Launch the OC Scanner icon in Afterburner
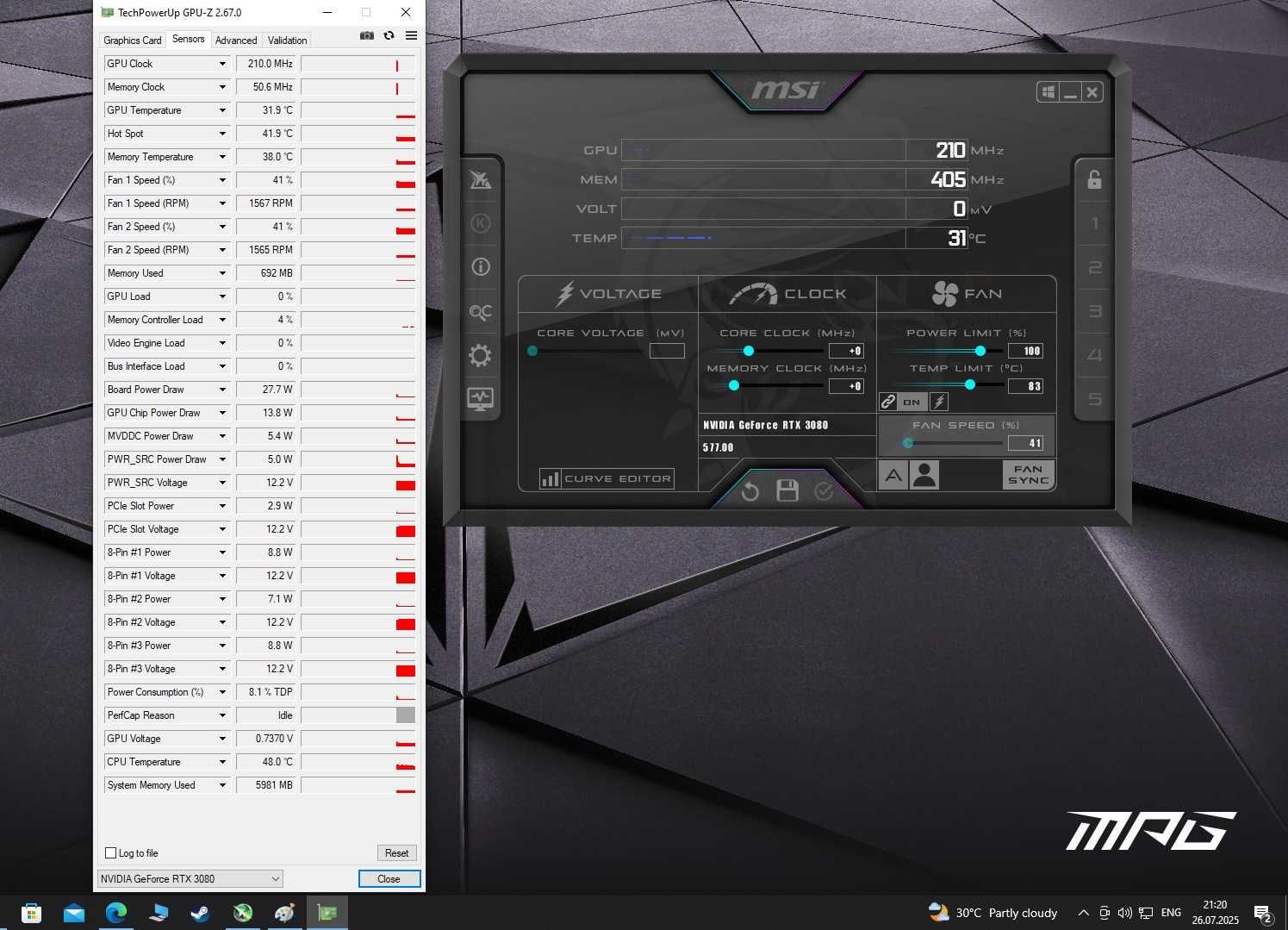Screen dimensions: 1288x930 pos(481,312)
